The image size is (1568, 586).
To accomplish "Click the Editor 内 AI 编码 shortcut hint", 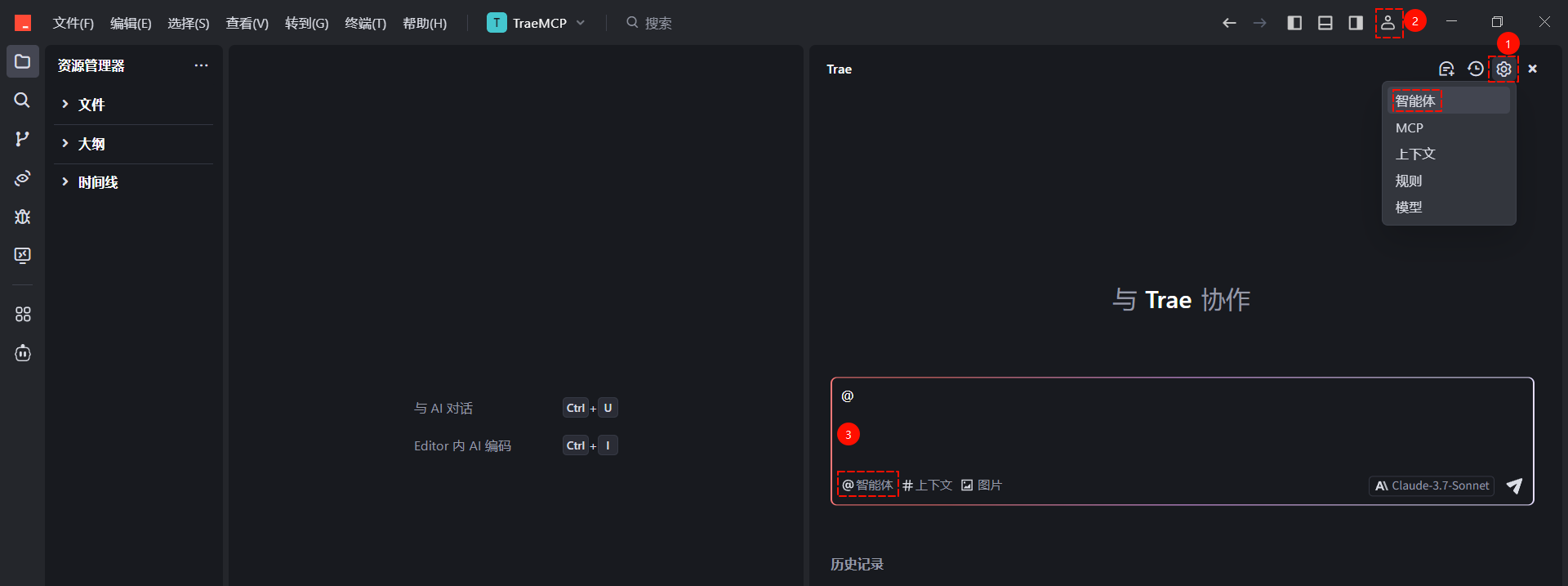I will 462,445.
